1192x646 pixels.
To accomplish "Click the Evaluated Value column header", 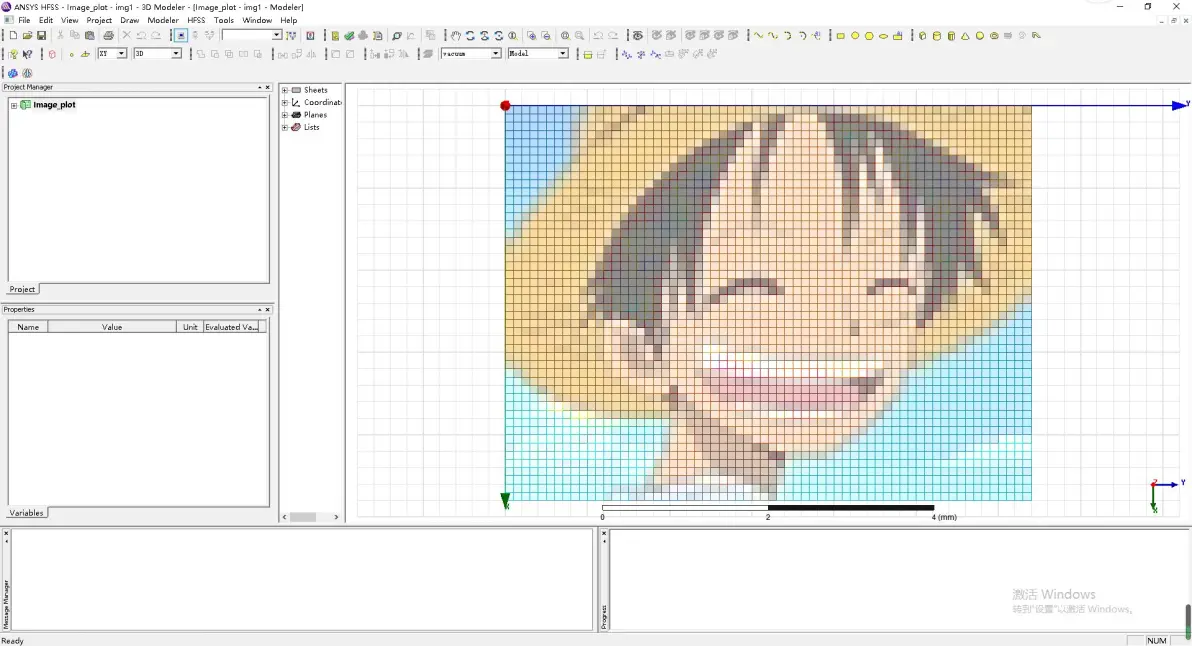I will [x=232, y=327].
